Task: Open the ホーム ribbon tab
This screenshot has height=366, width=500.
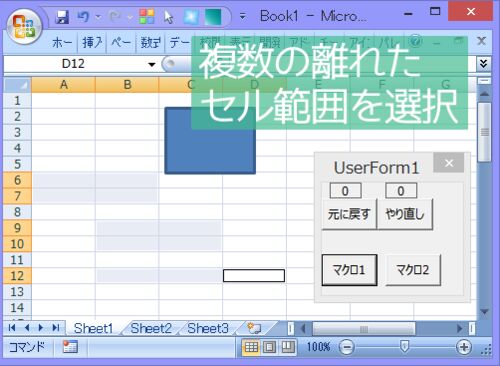Action: click(x=62, y=43)
